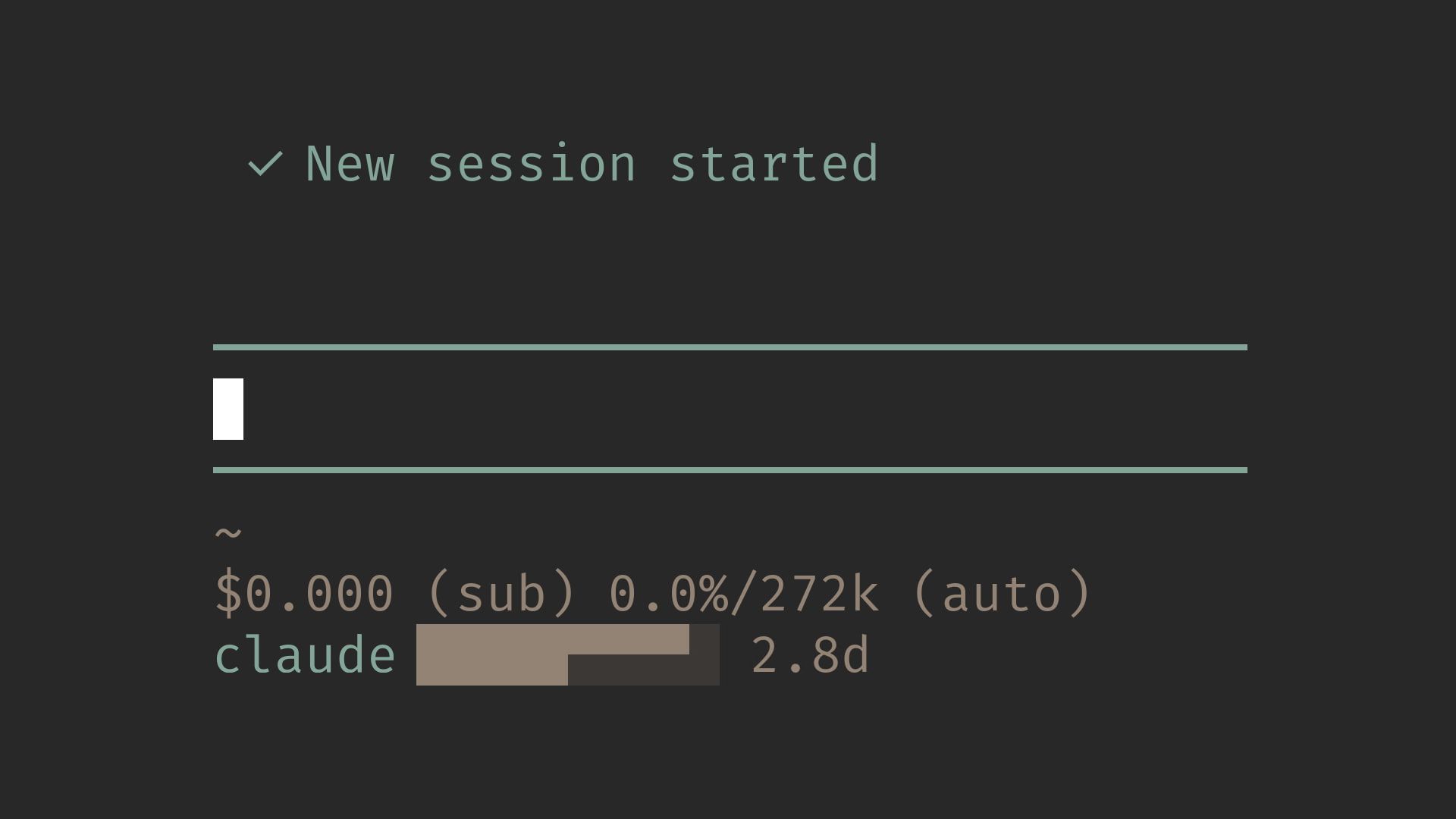Click the 2.8d reset time label
Screen dimensions: 1456x819
click(x=810, y=655)
